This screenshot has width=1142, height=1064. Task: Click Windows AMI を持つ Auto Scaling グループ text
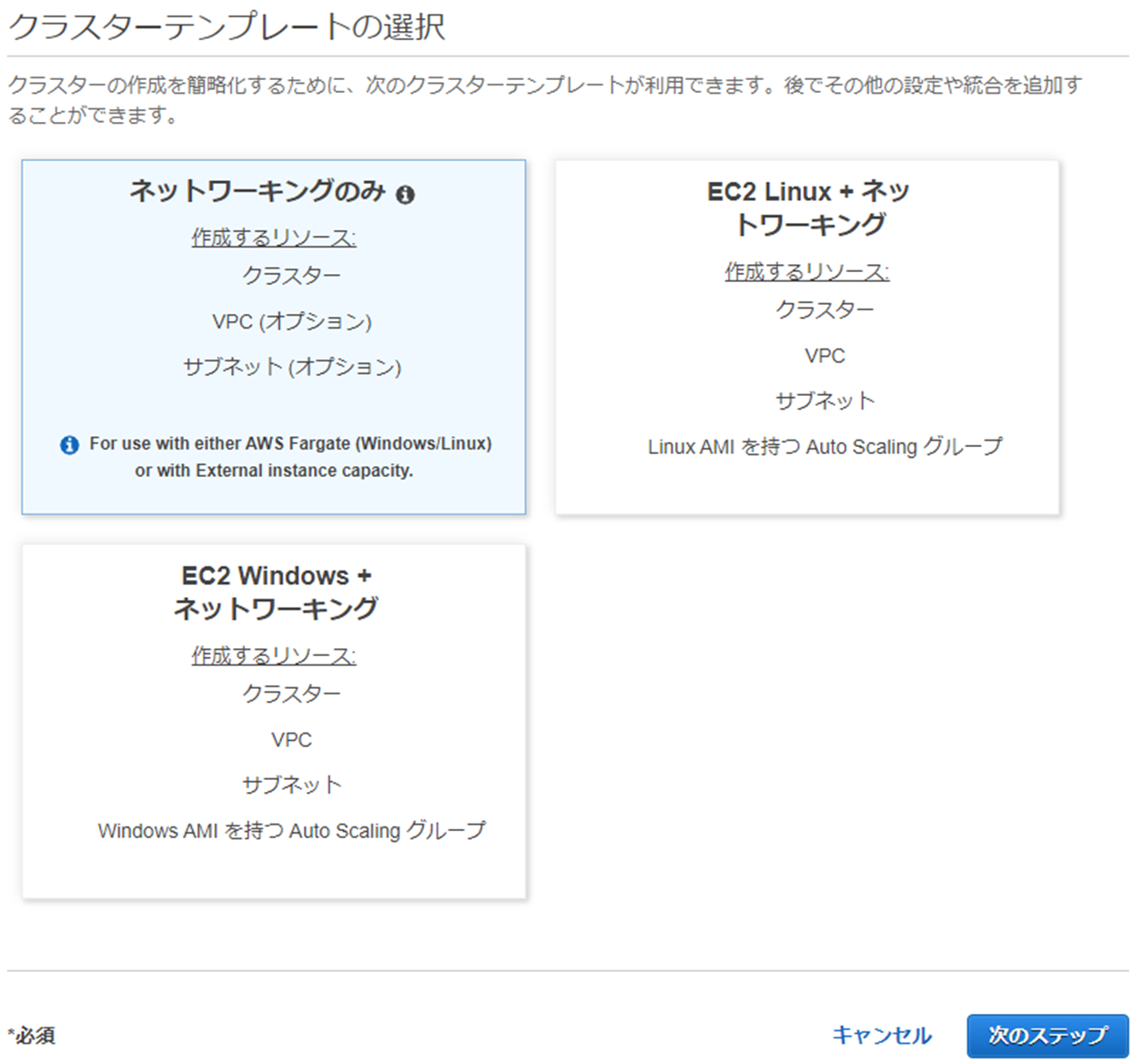tap(292, 831)
